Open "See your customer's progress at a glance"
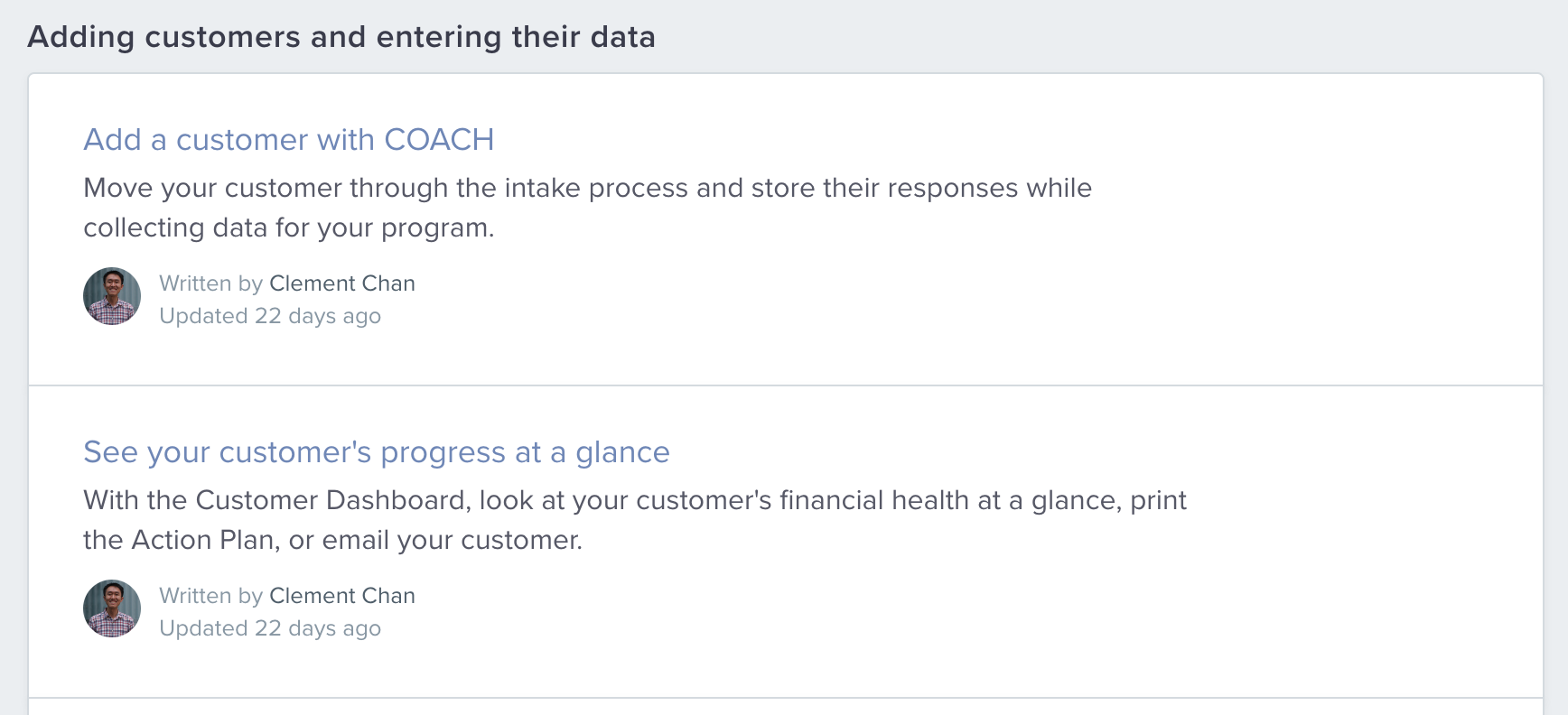 (x=377, y=452)
